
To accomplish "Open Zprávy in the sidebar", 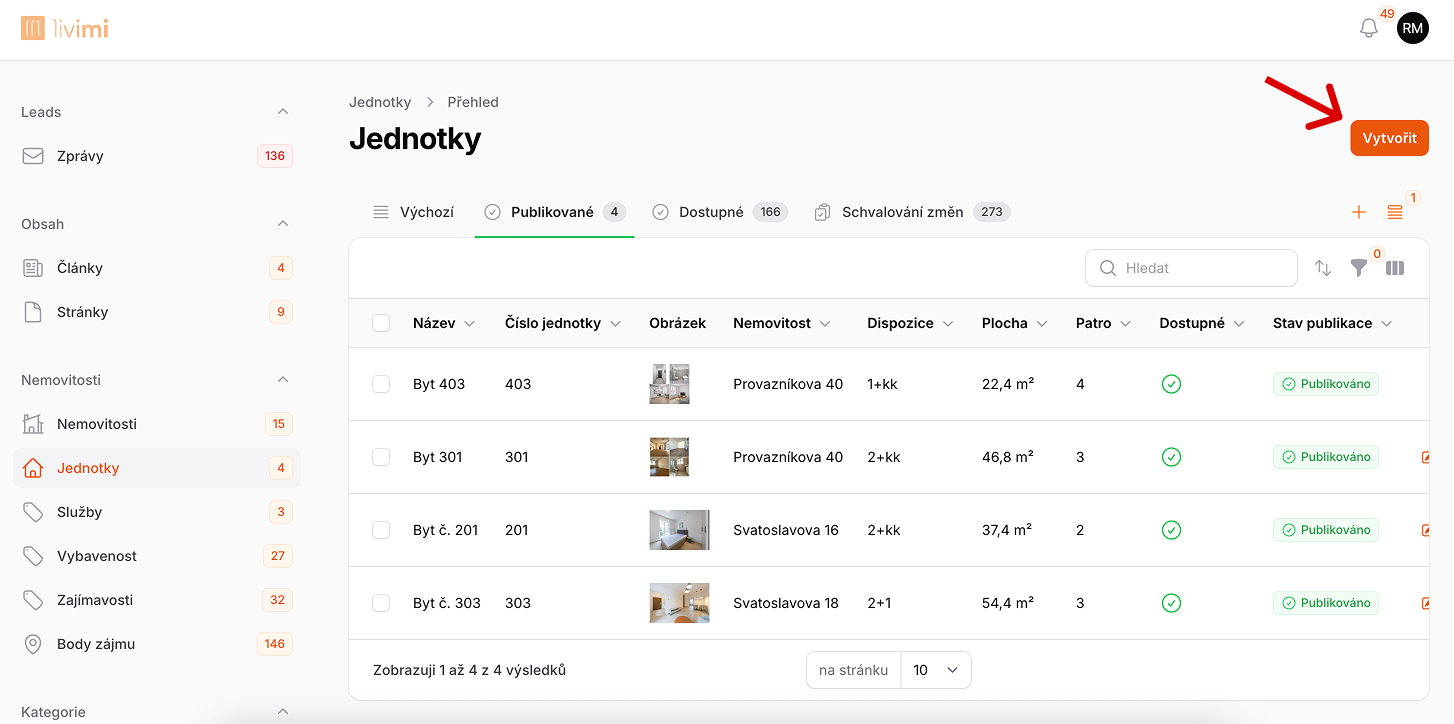I will [157, 156].
